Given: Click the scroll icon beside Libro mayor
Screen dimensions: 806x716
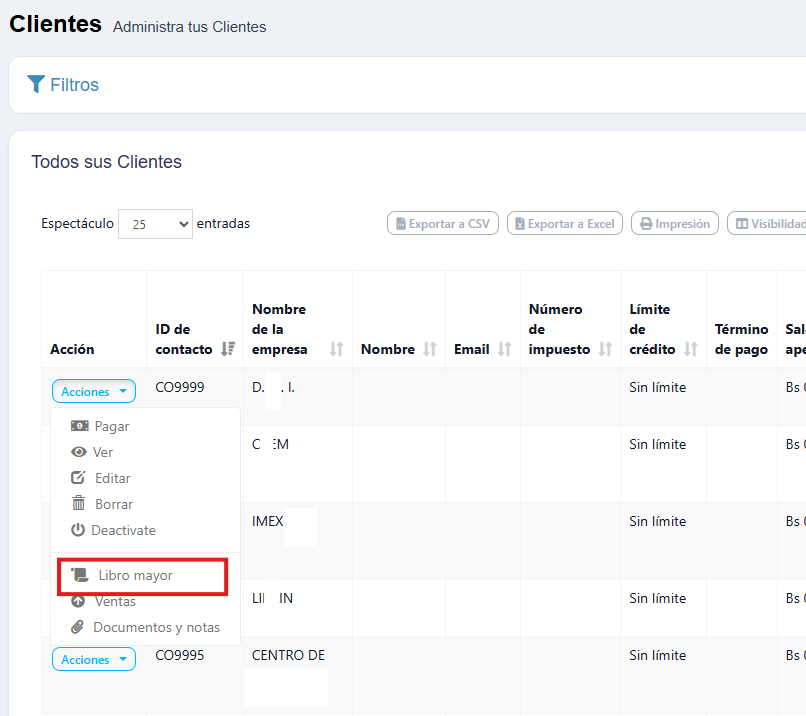Looking at the screenshot, I should (79, 576).
